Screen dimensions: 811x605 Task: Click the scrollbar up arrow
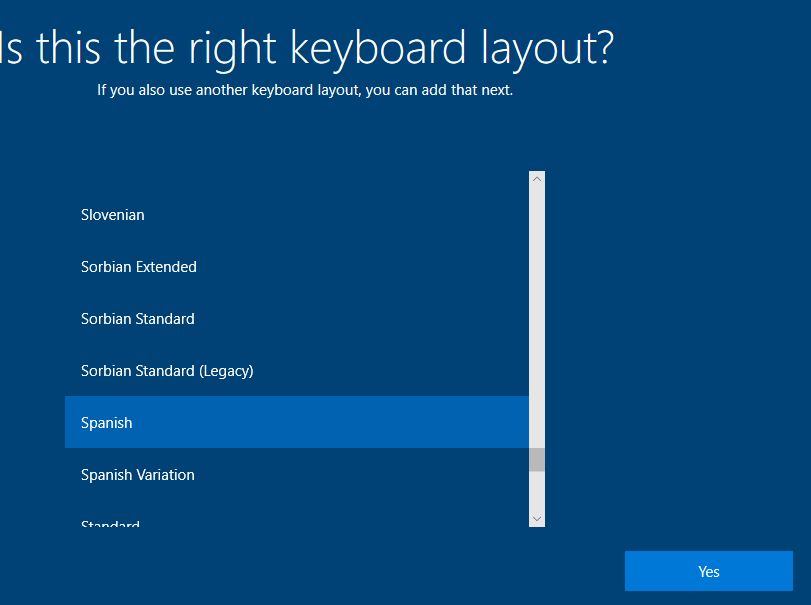537,179
